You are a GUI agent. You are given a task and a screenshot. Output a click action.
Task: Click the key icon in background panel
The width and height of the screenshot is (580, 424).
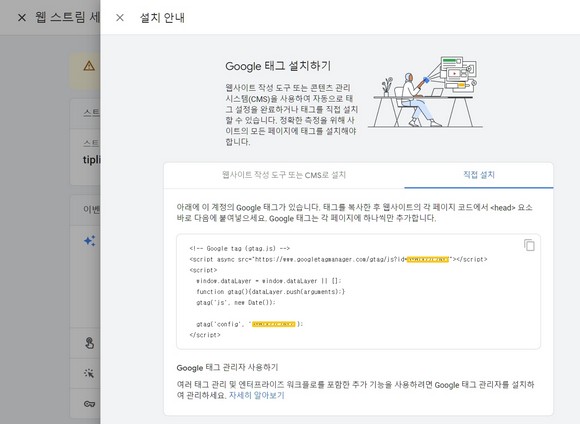tap(90, 404)
